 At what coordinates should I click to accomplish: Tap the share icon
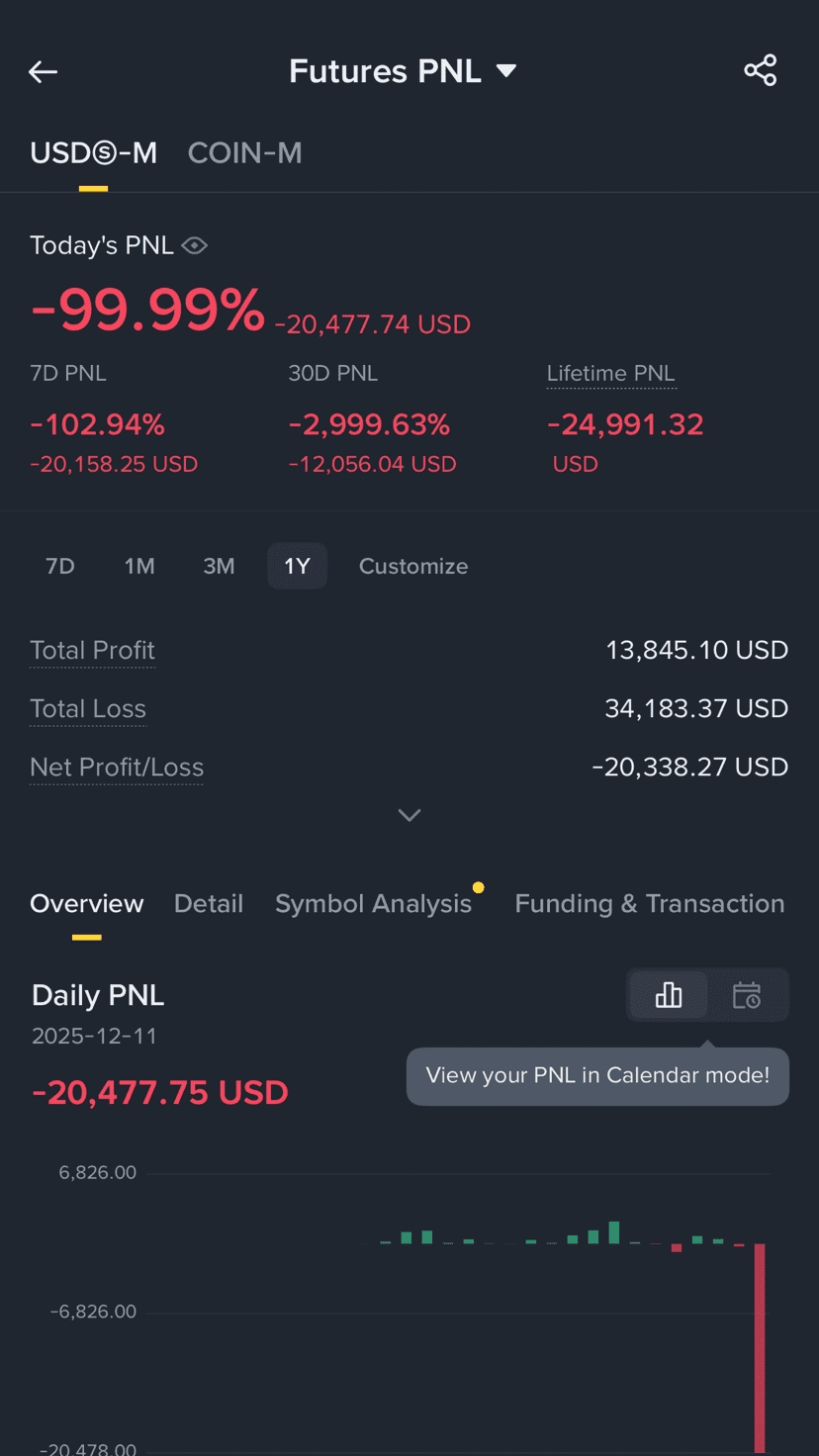[x=760, y=70]
